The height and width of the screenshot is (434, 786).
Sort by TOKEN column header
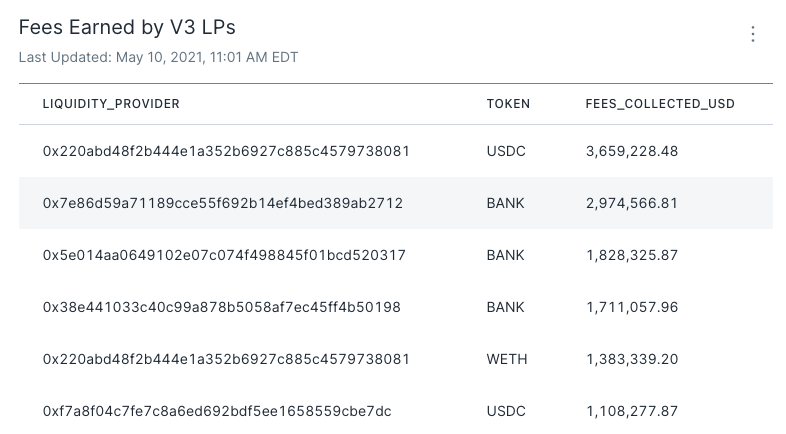(508, 104)
